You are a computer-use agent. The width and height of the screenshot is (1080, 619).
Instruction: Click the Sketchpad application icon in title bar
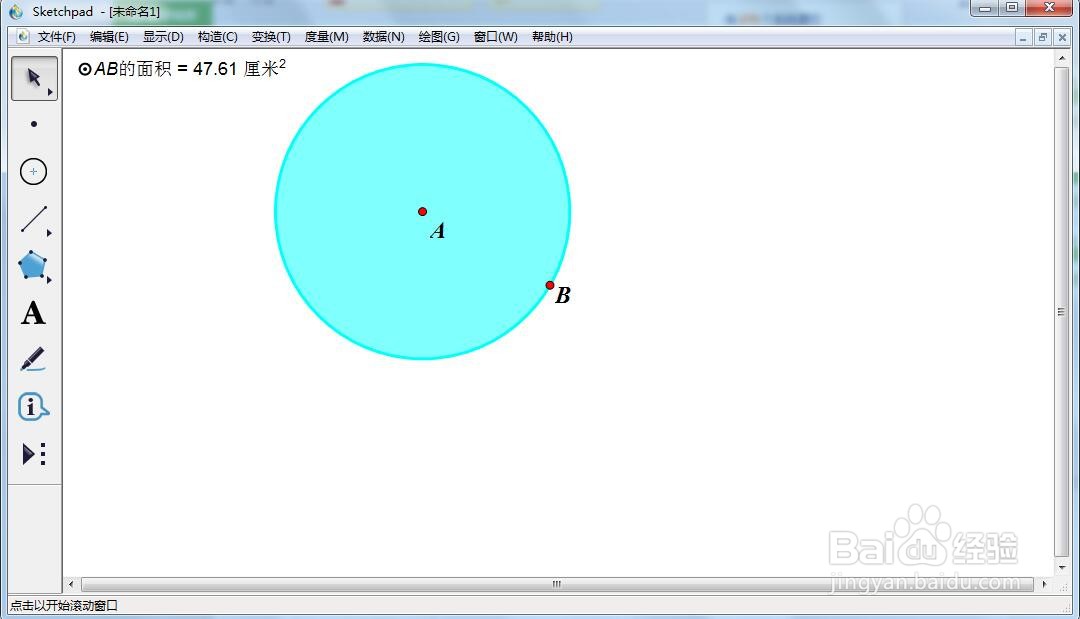(17, 12)
